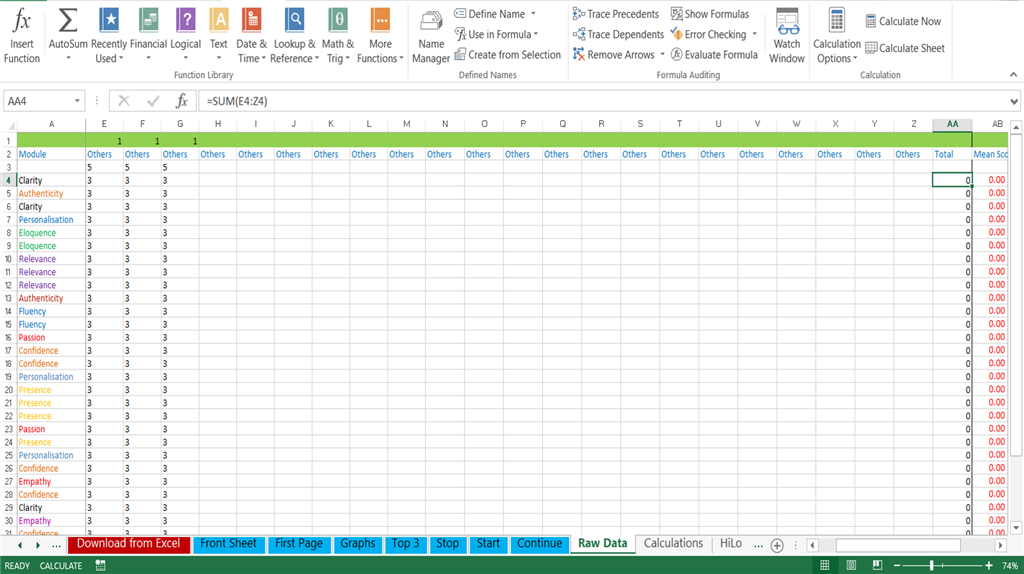The height and width of the screenshot is (574, 1024).
Task: Toggle Show Formulas mode
Action: click(x=710, y=14)
